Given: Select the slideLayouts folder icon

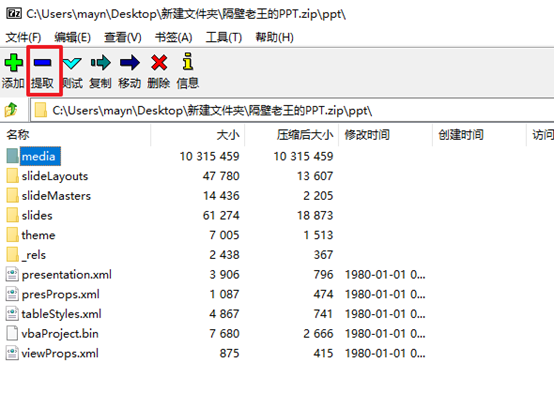Looking at the screenshot, I should pyautogui.click(x=12, y=176).
